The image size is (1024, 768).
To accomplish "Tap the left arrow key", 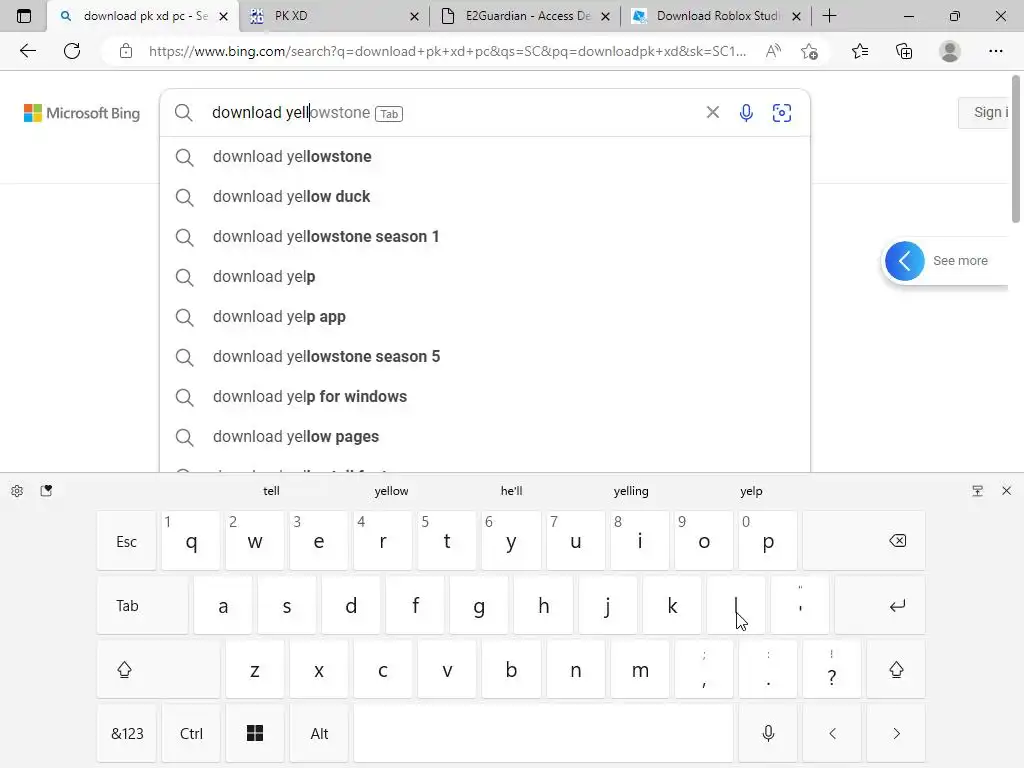I will coord(832,733).
